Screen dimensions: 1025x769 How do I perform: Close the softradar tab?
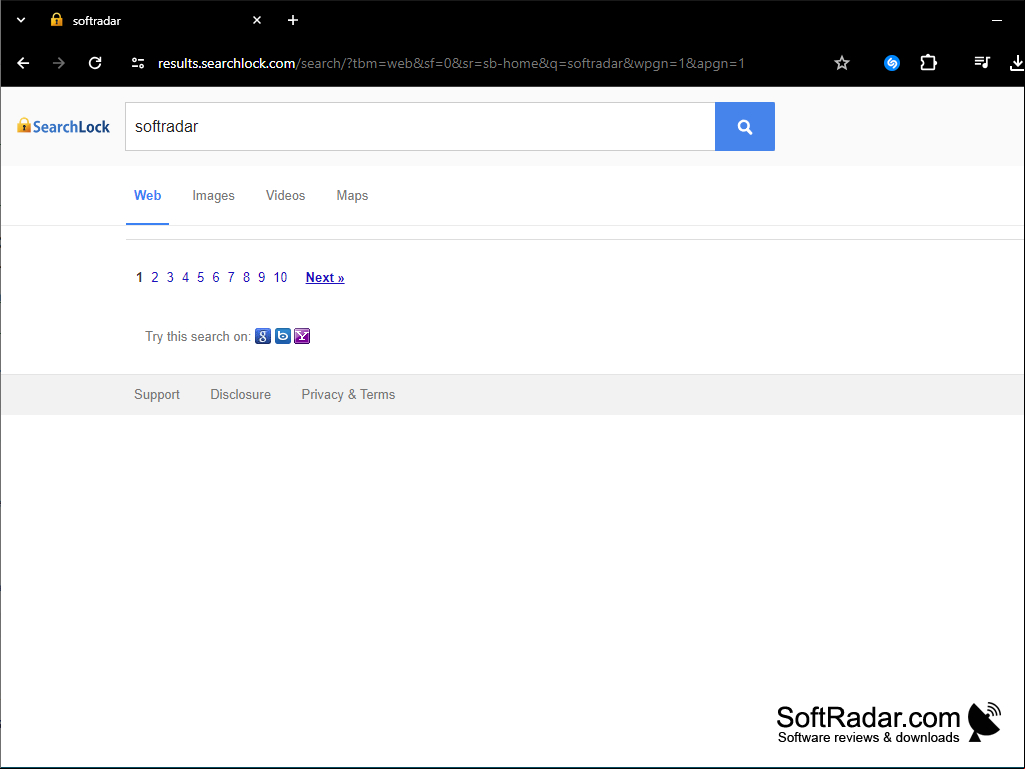point(257,20)
